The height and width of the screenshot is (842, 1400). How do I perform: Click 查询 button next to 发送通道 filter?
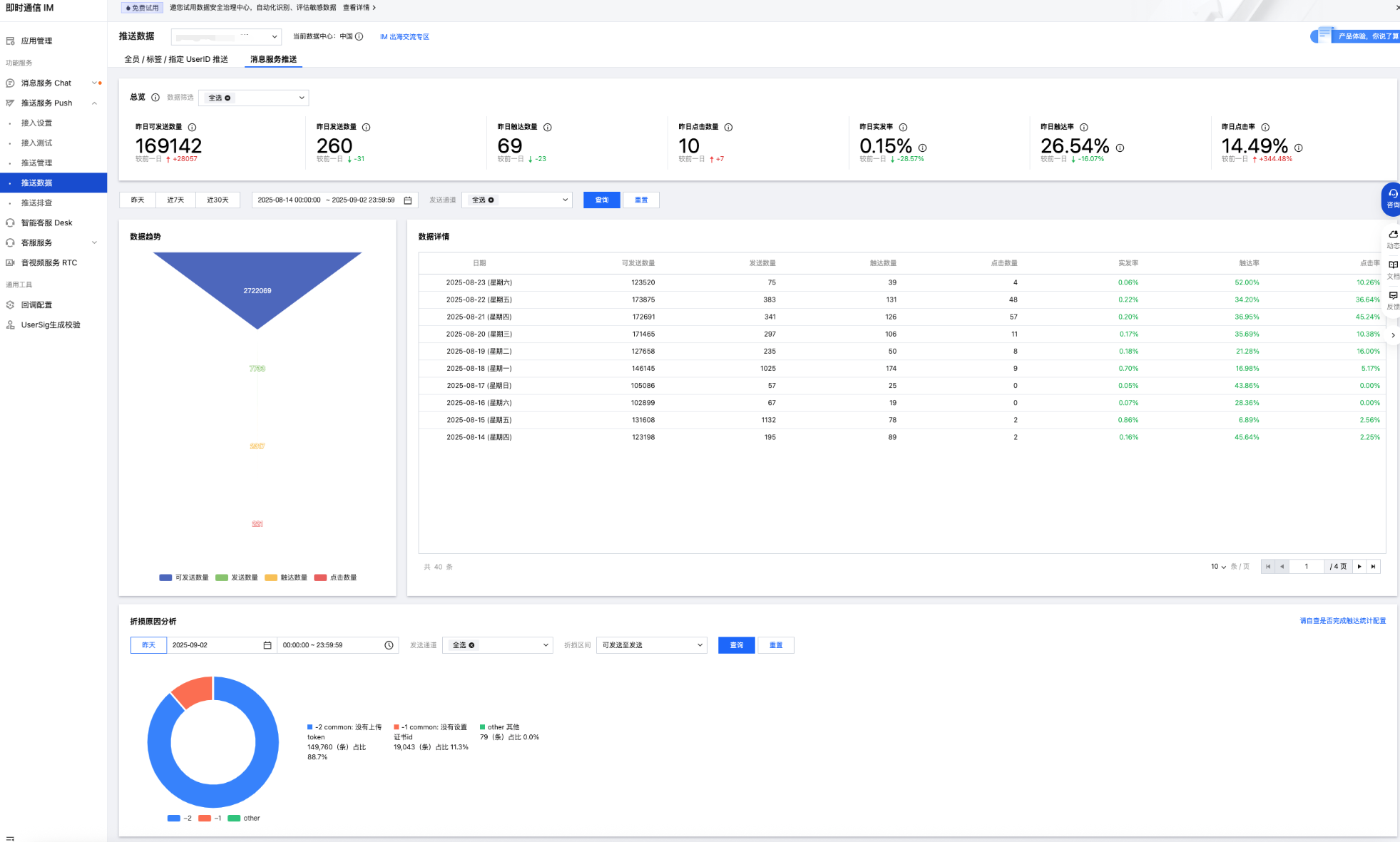601,200
